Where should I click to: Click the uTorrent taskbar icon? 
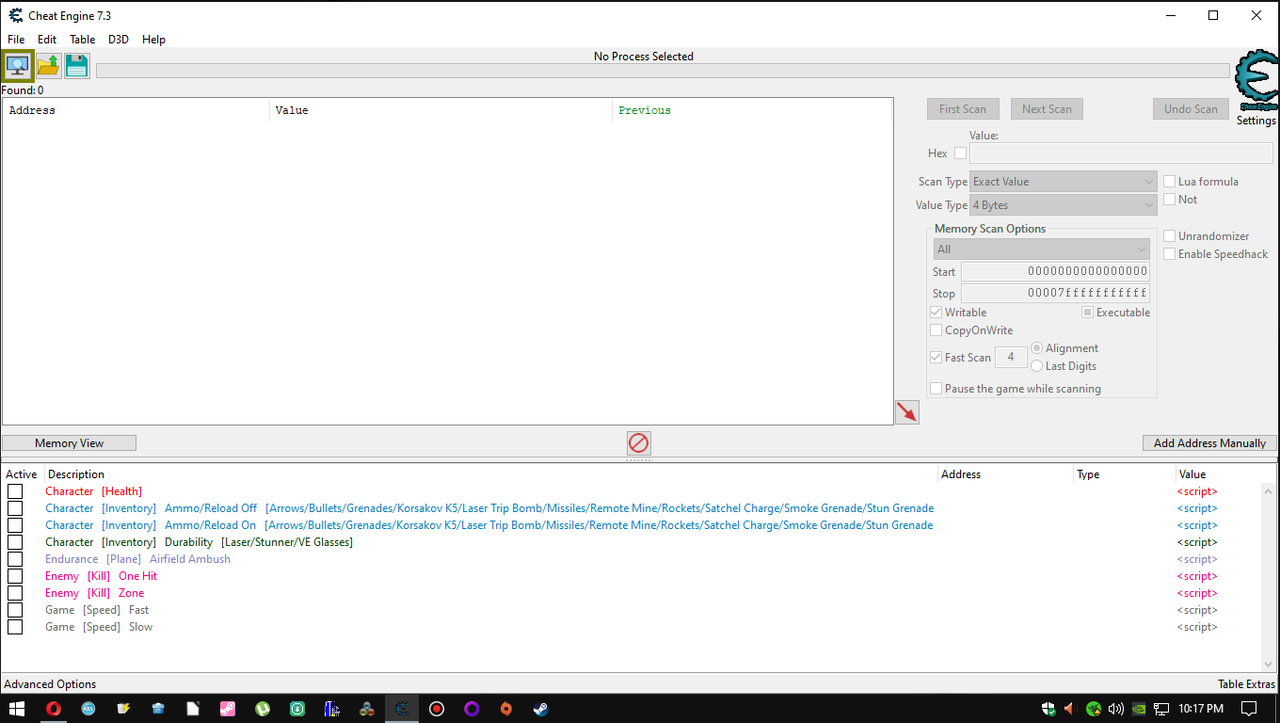tap(262, 709)
